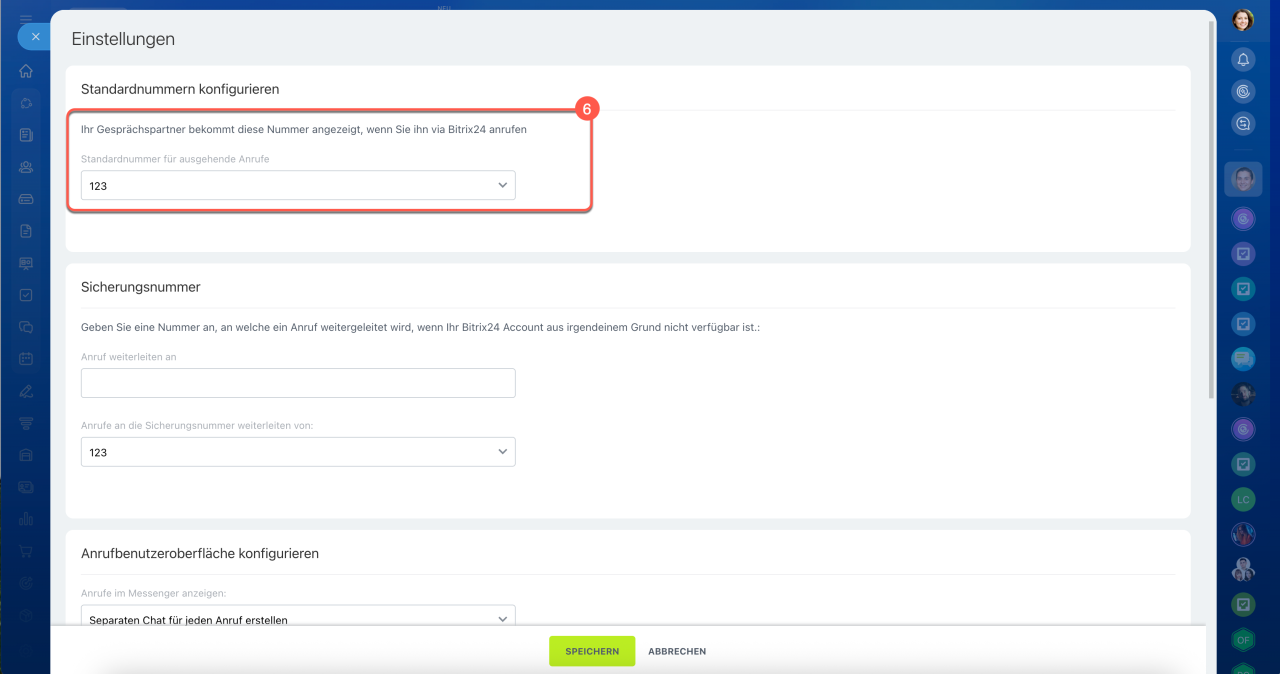Open the bar chart analytics icon in sidebar
The width and height of the screenshot is (1280, 674).
point(26,519)
